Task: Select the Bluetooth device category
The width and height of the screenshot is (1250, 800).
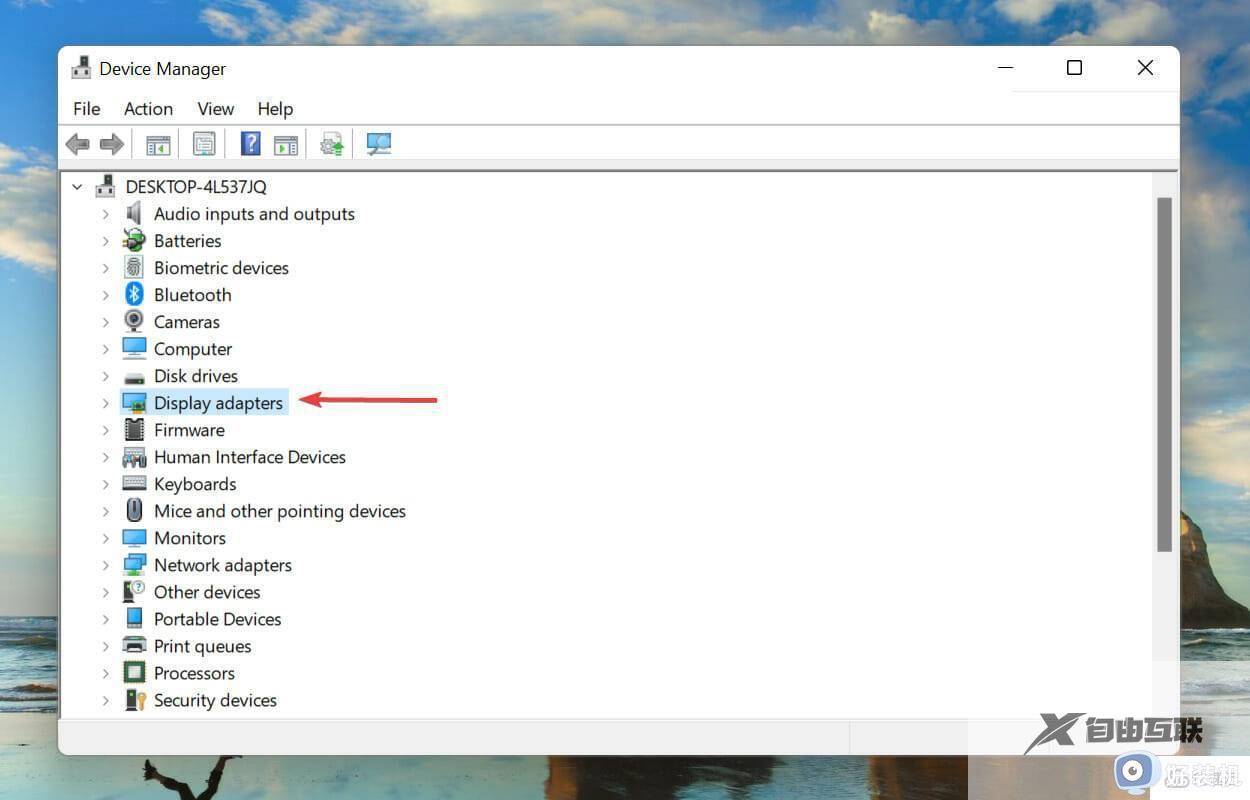Action: (x=192, y=294)
